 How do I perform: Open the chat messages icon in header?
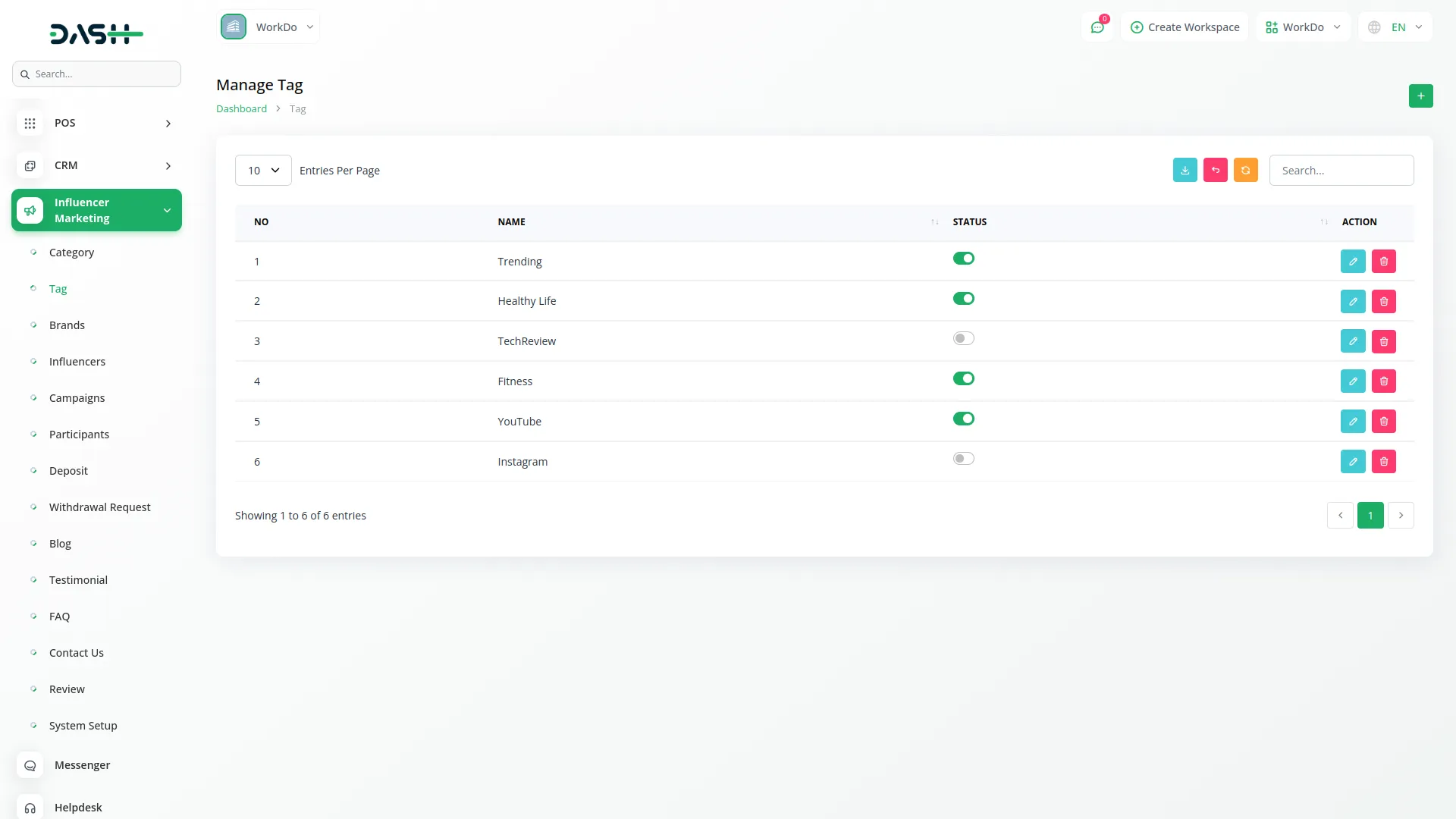(1097, 27)
